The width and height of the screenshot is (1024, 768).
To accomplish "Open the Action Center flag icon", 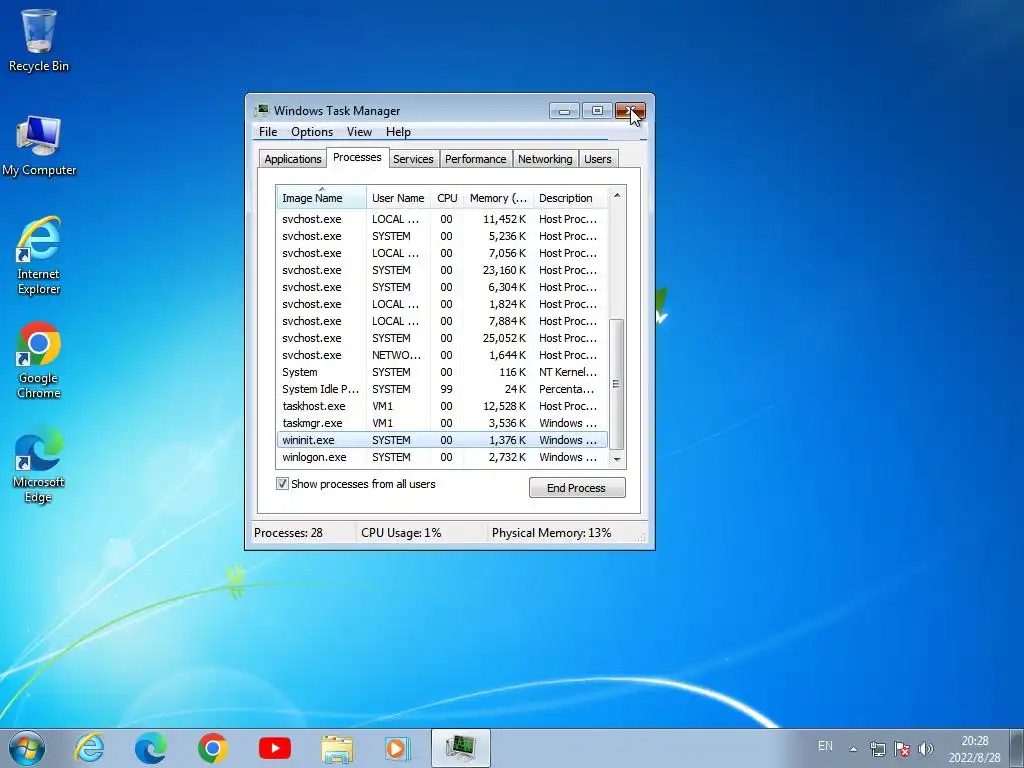I will click(902, 749).
